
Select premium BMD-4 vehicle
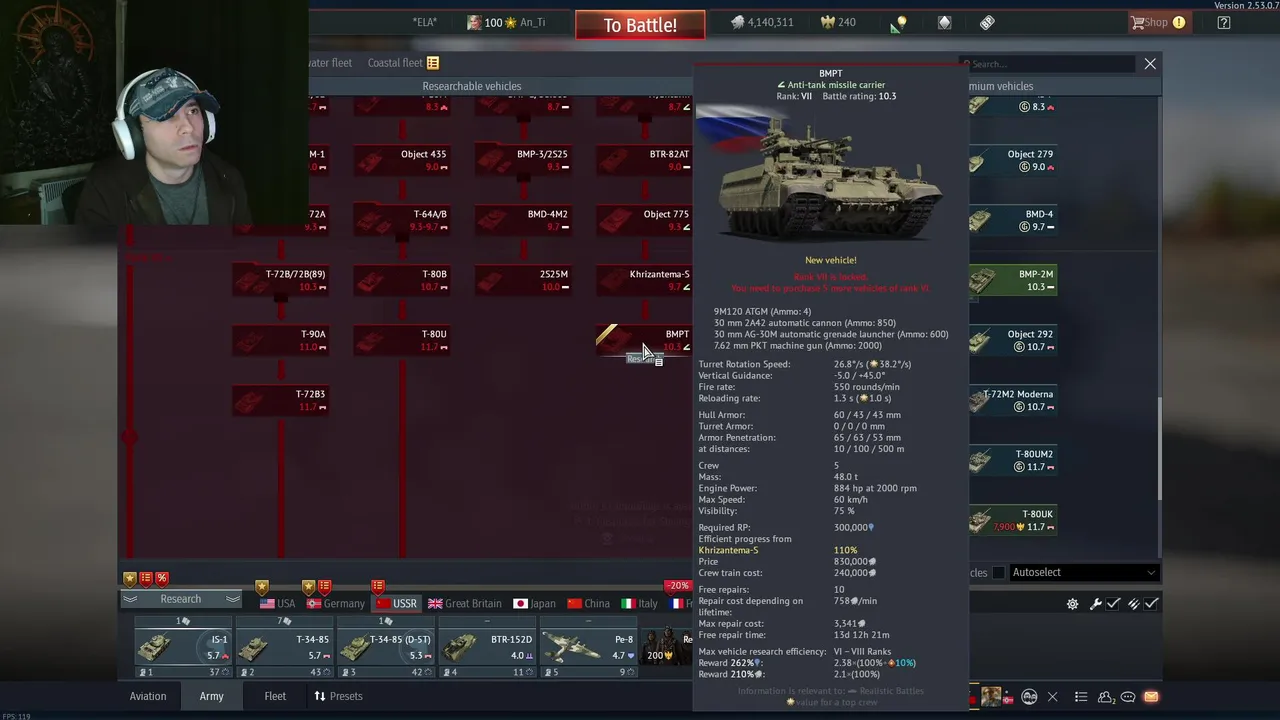click(x=1013, y=220)
